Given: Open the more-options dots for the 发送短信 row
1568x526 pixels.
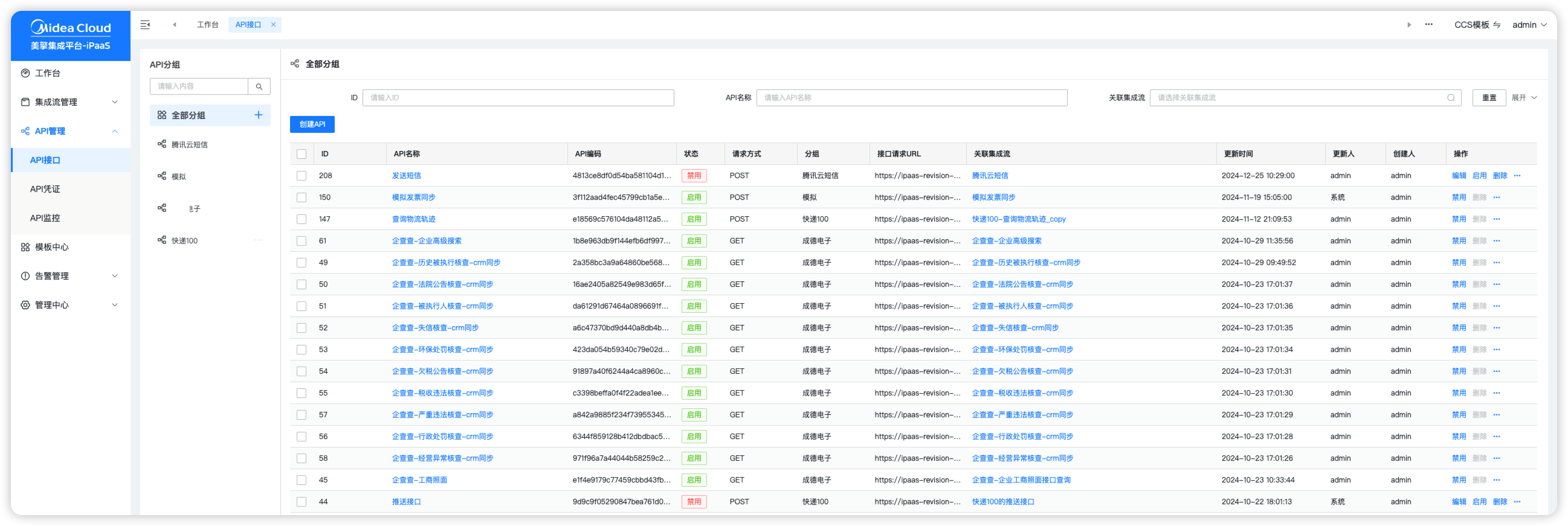Looking at the screenshot, I should pyautogui.click(x=1517, y=176).
